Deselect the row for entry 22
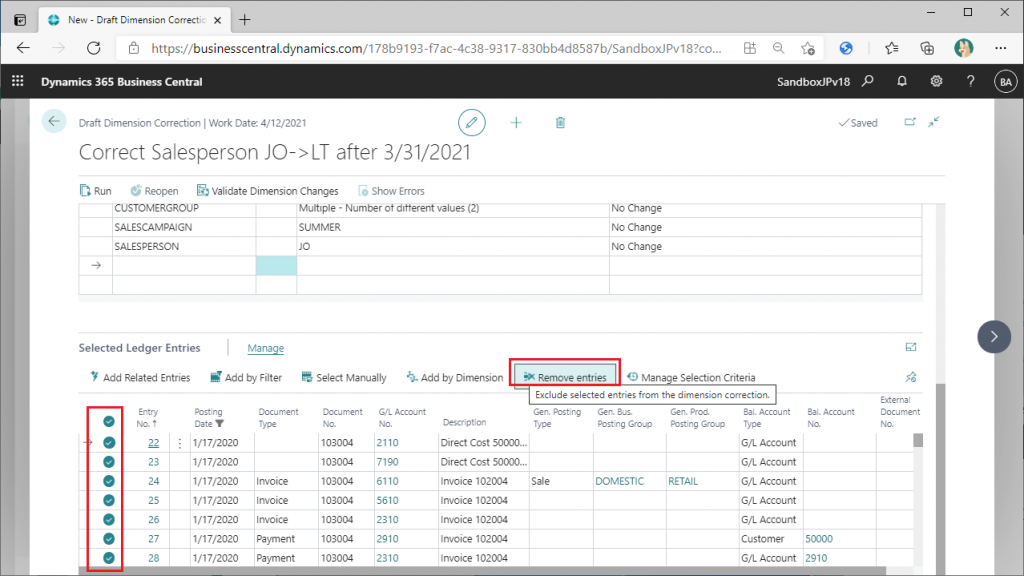 [x=109, y=442]
